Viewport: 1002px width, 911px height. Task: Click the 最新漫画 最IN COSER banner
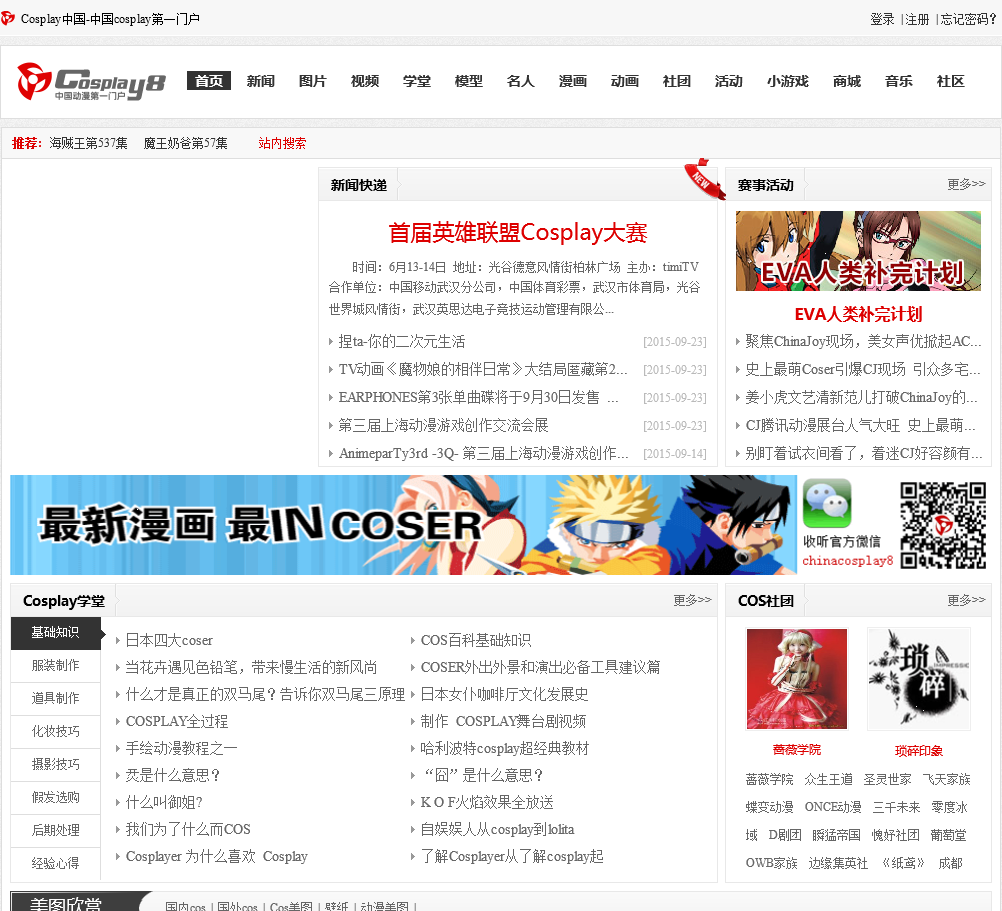point(403,525)
